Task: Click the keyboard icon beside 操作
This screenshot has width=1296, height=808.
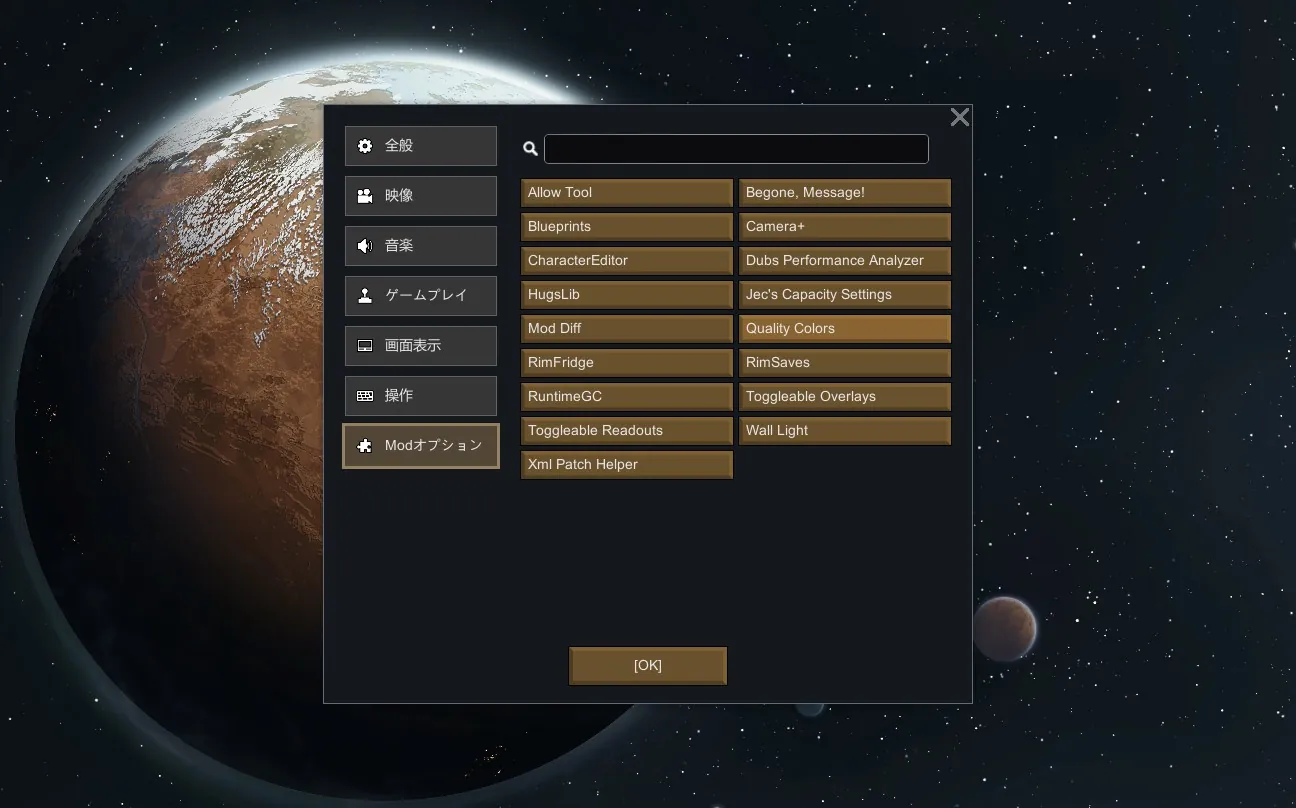Action: (x=365, y=396)
